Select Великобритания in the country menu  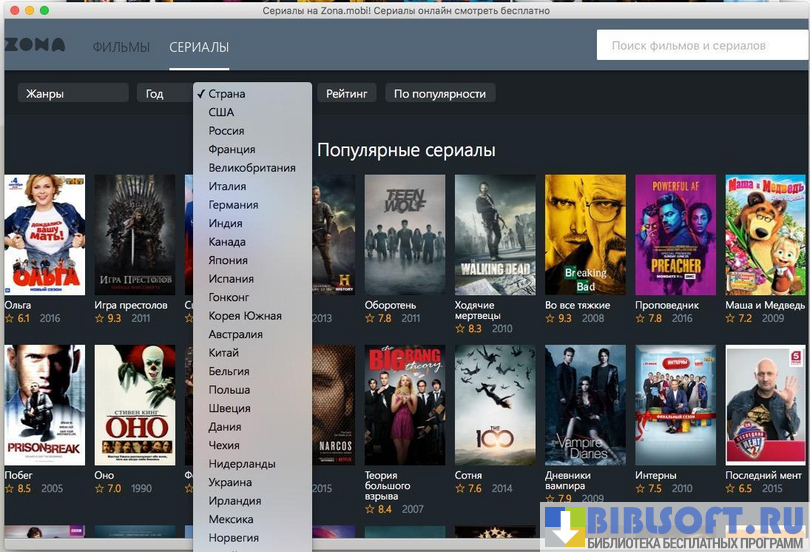coord(252,168)
